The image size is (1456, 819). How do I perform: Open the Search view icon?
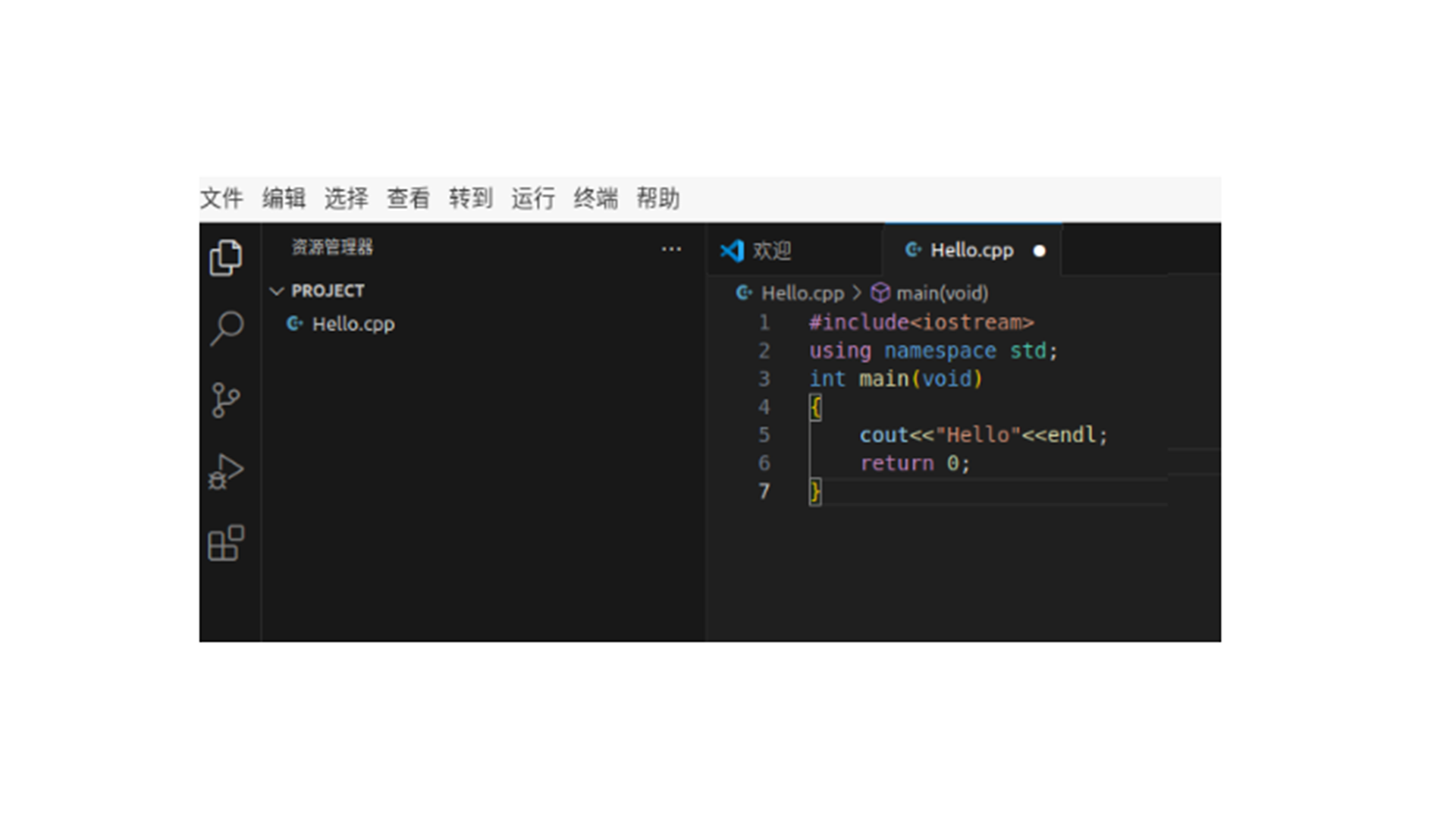click(225, 328)
